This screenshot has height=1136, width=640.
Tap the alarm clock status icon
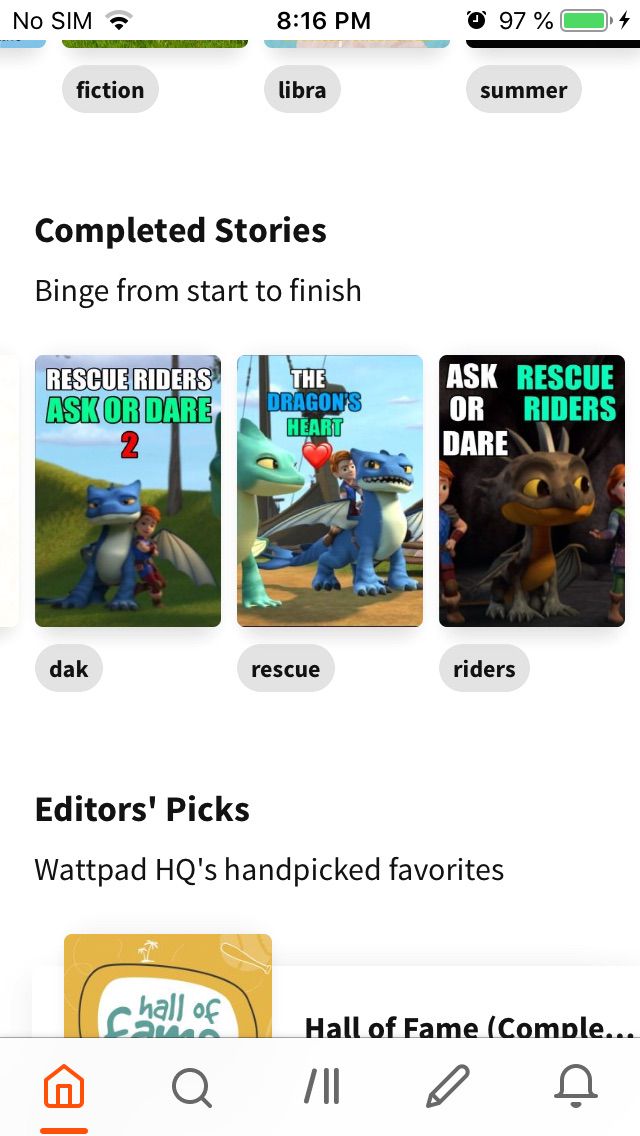coord(476,20)
